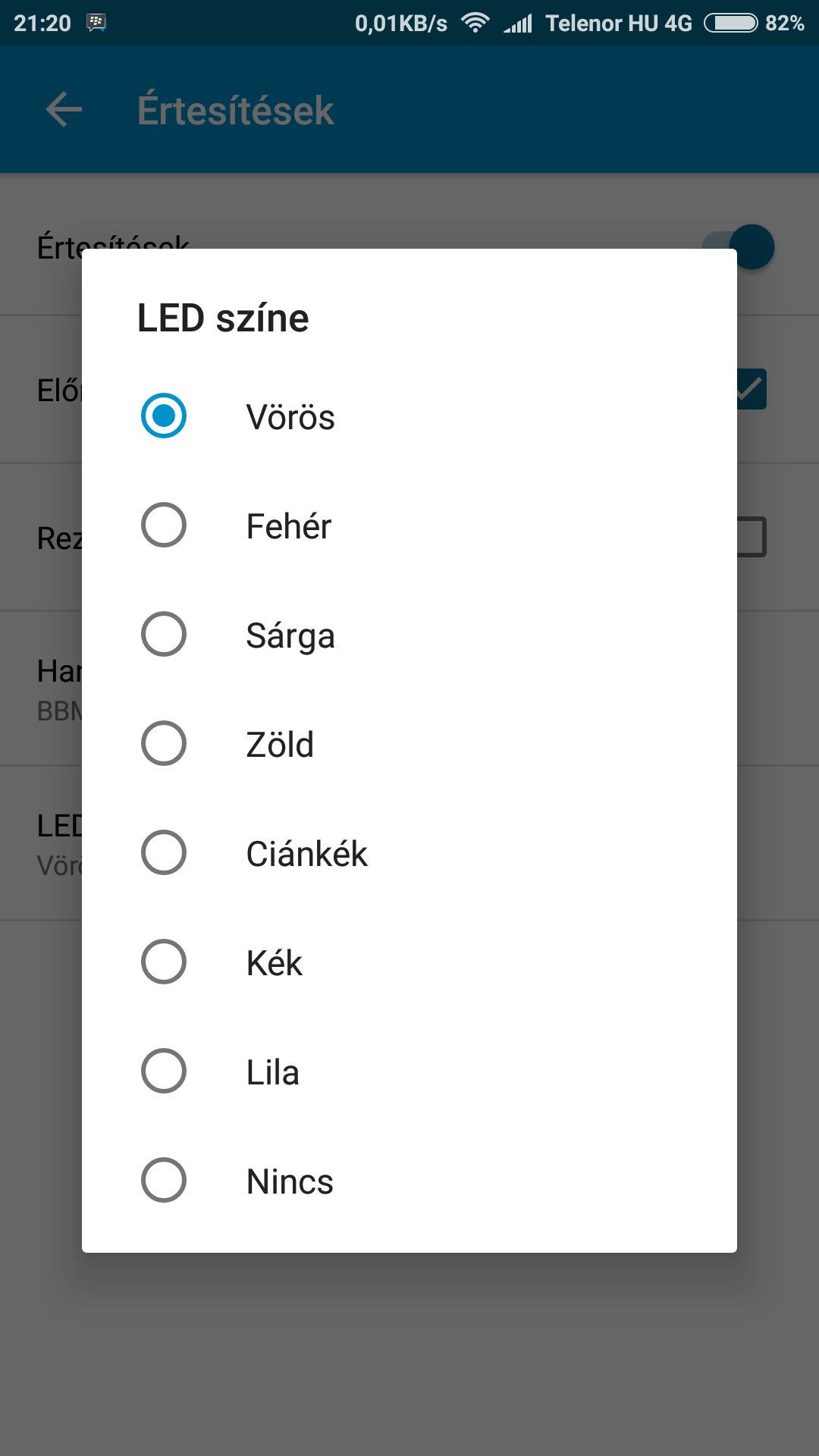Select the Fehér radio button
Screen dimensions: 819x1456
164,525
